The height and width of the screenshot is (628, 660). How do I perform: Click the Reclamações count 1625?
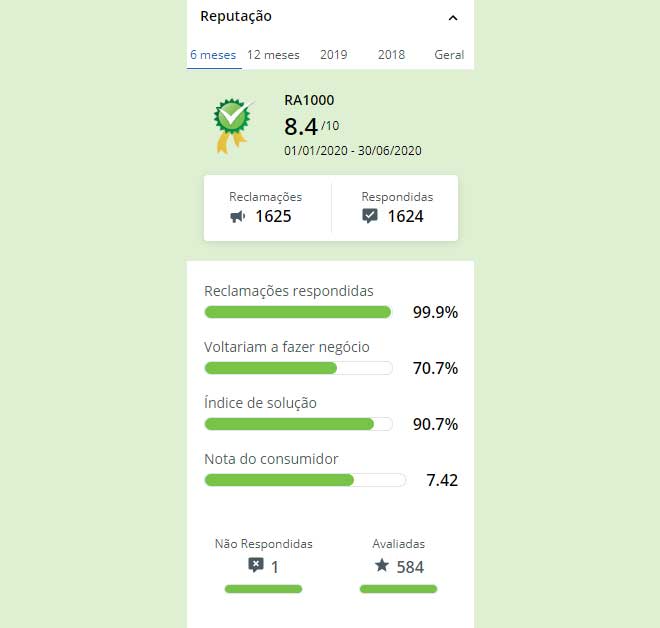[x=273, y=216]
